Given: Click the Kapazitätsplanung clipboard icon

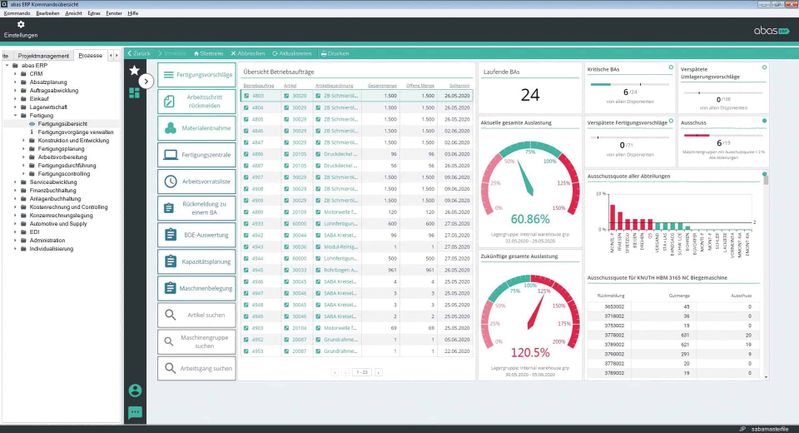Looking at the screenshot, I should point(170,261).
